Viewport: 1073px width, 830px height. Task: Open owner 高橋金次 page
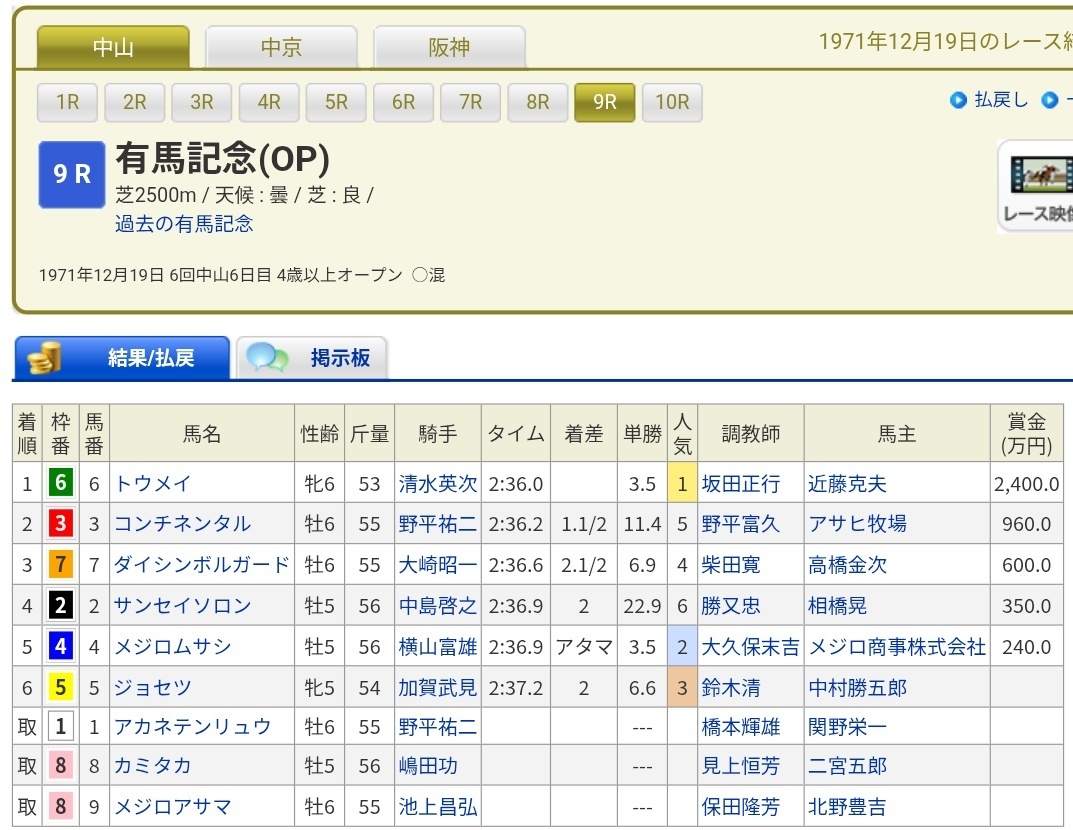point(848,565)
